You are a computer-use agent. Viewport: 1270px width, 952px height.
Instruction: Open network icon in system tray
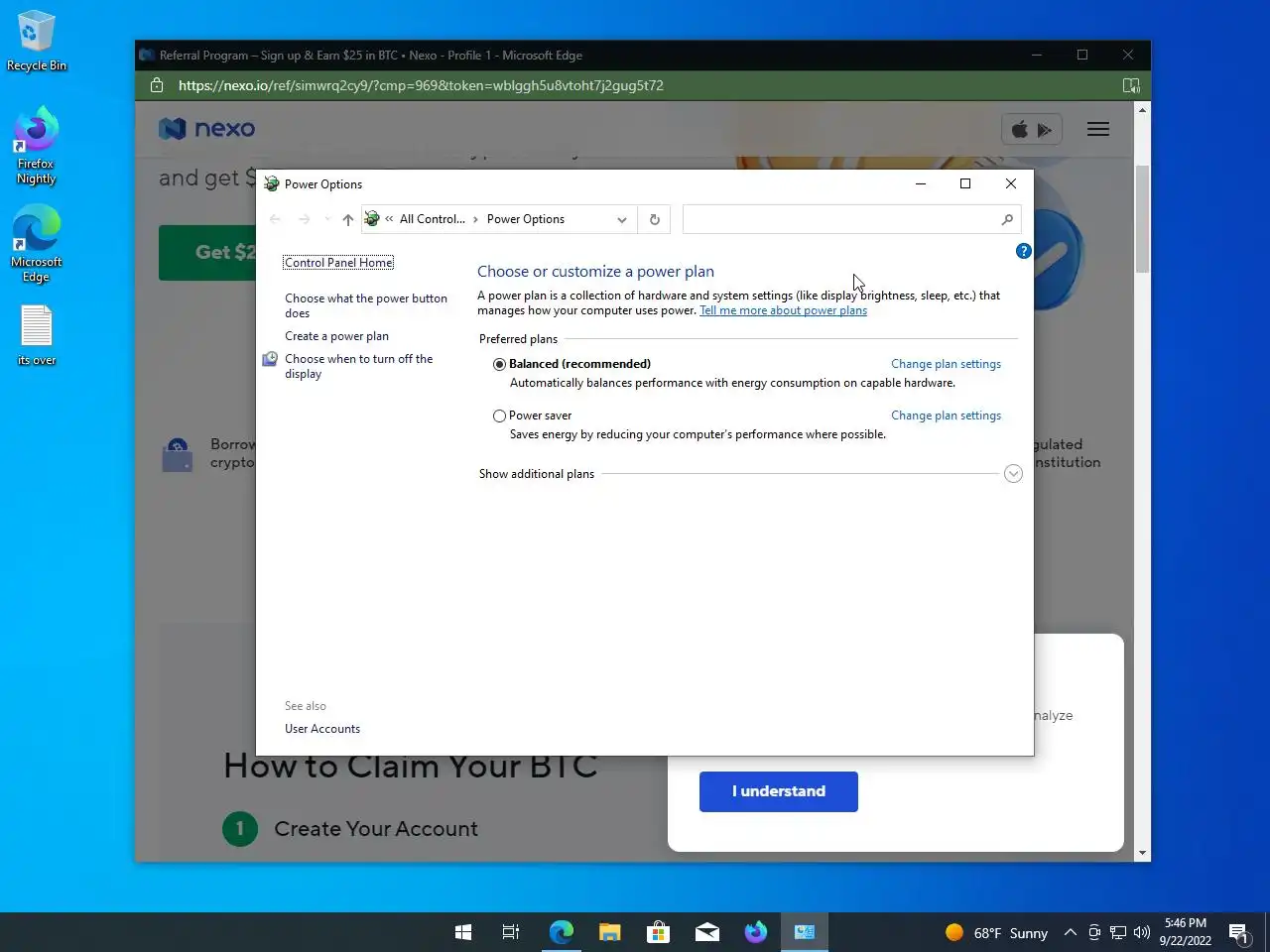click(1118, 932)
